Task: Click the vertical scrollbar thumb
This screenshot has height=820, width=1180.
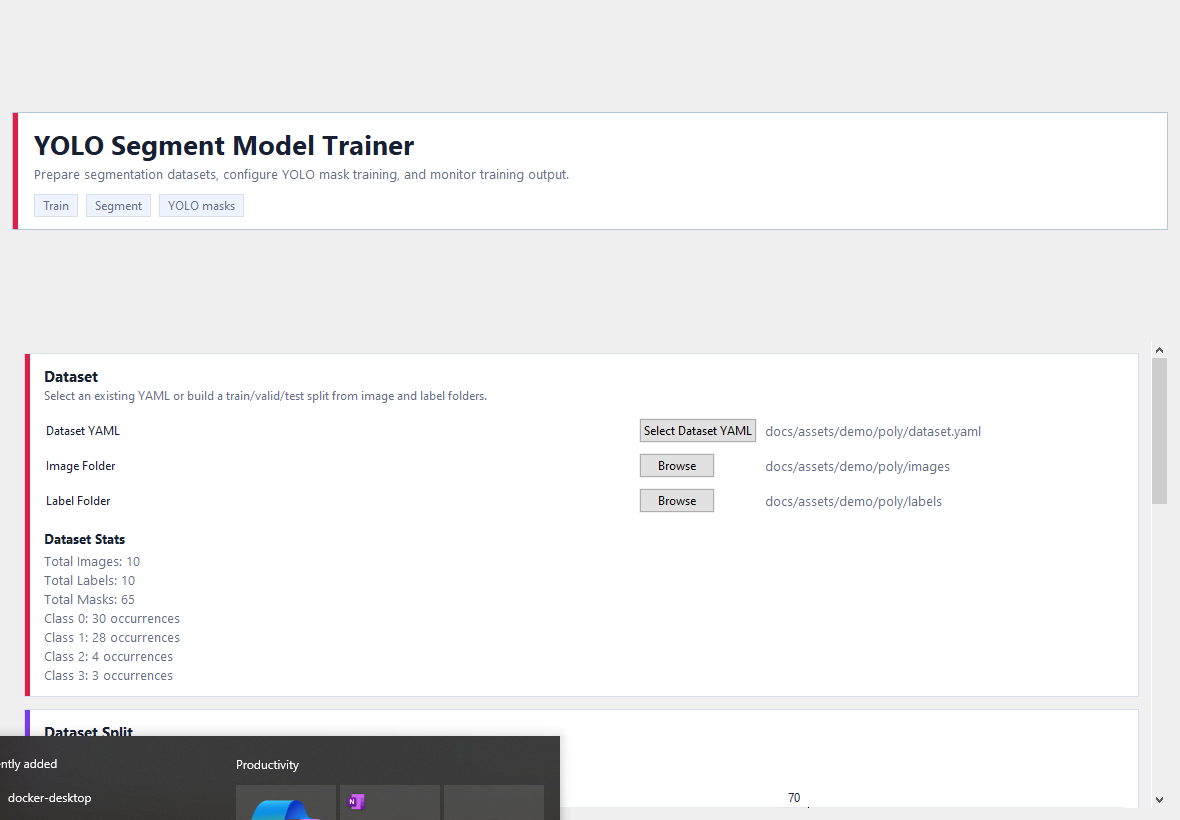Action: (x=1159, y=431)
